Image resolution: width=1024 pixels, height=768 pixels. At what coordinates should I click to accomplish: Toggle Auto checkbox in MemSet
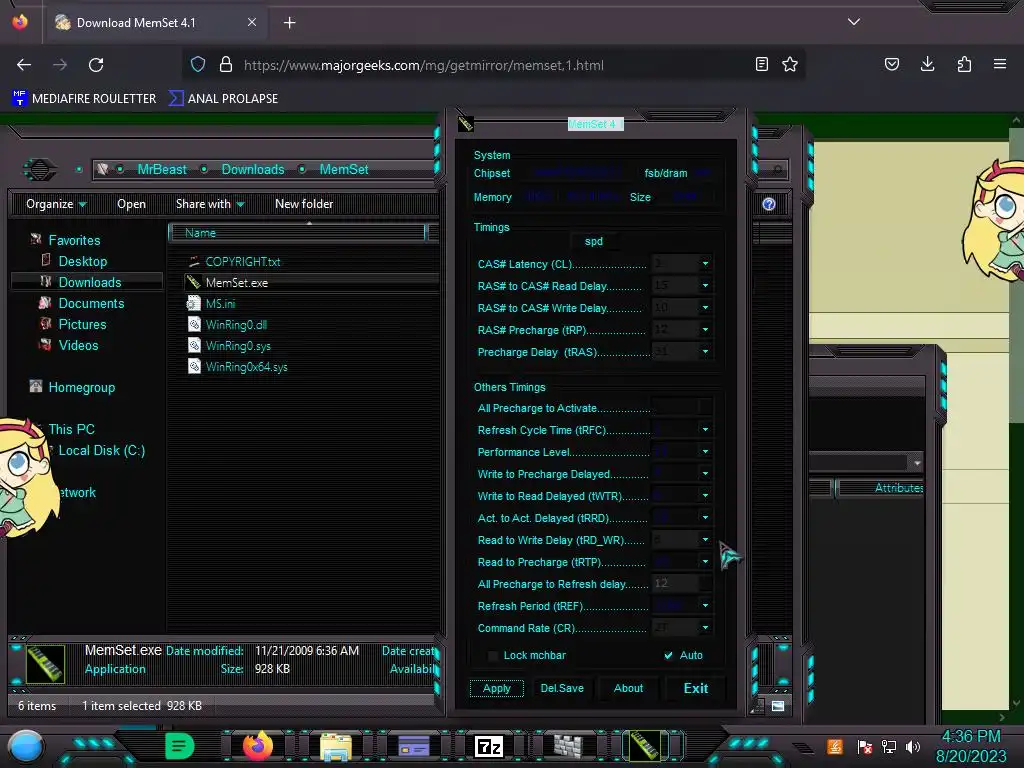pyautogui.click(x=668, y=656)
